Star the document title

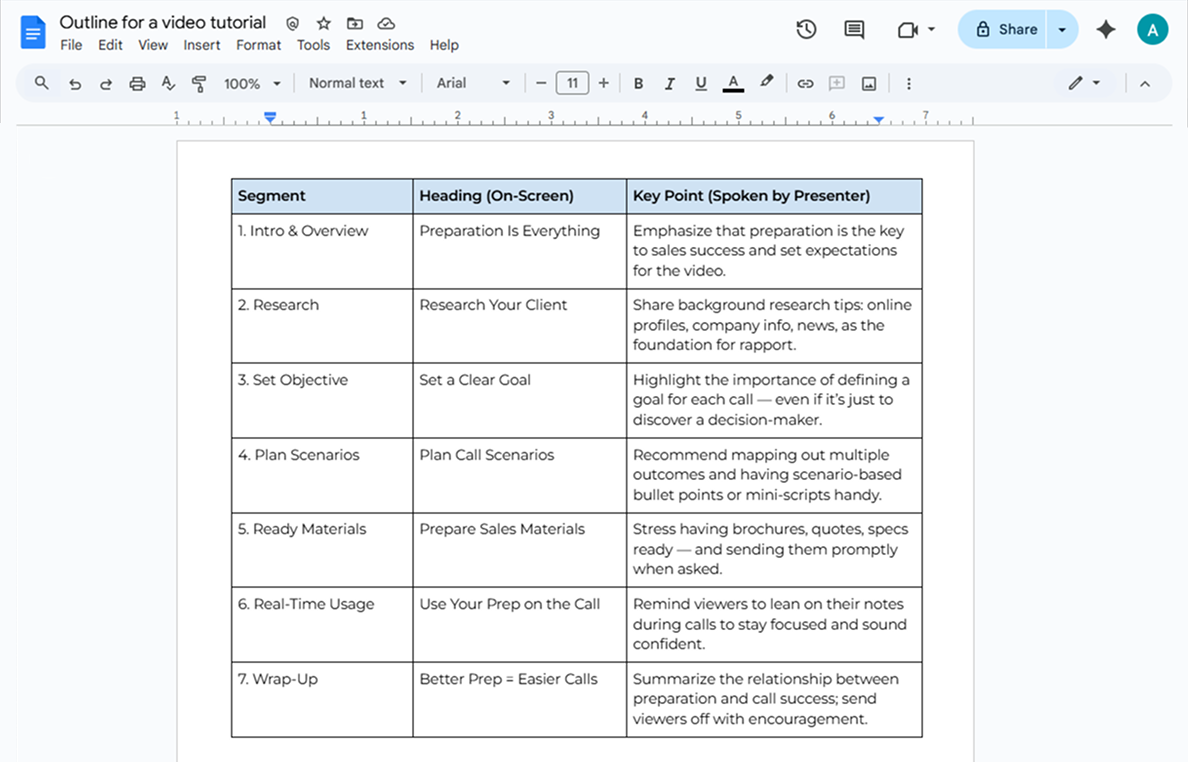(x=322, y=22)
